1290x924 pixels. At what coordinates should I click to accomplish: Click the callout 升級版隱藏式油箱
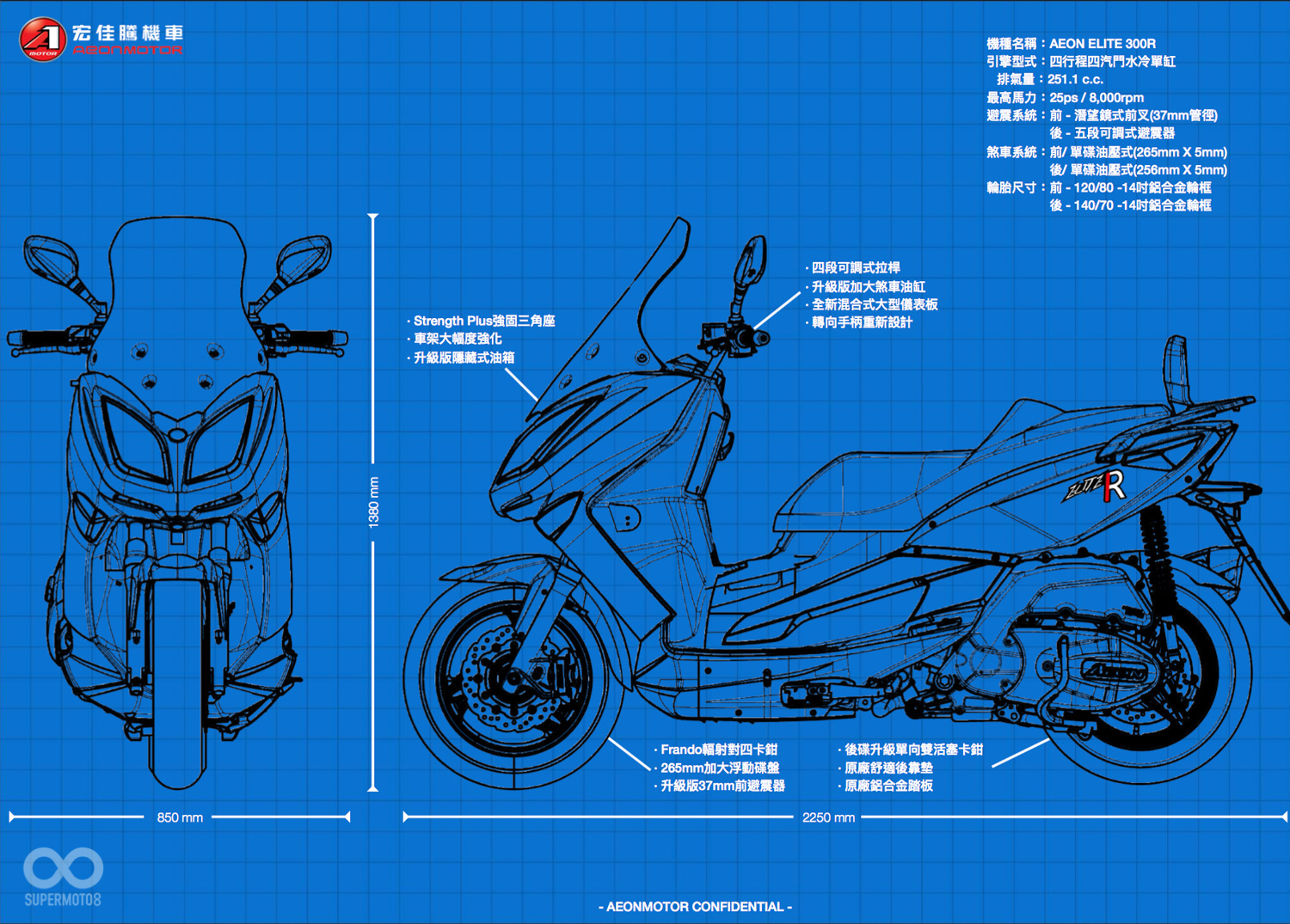(x=461, y=358)
